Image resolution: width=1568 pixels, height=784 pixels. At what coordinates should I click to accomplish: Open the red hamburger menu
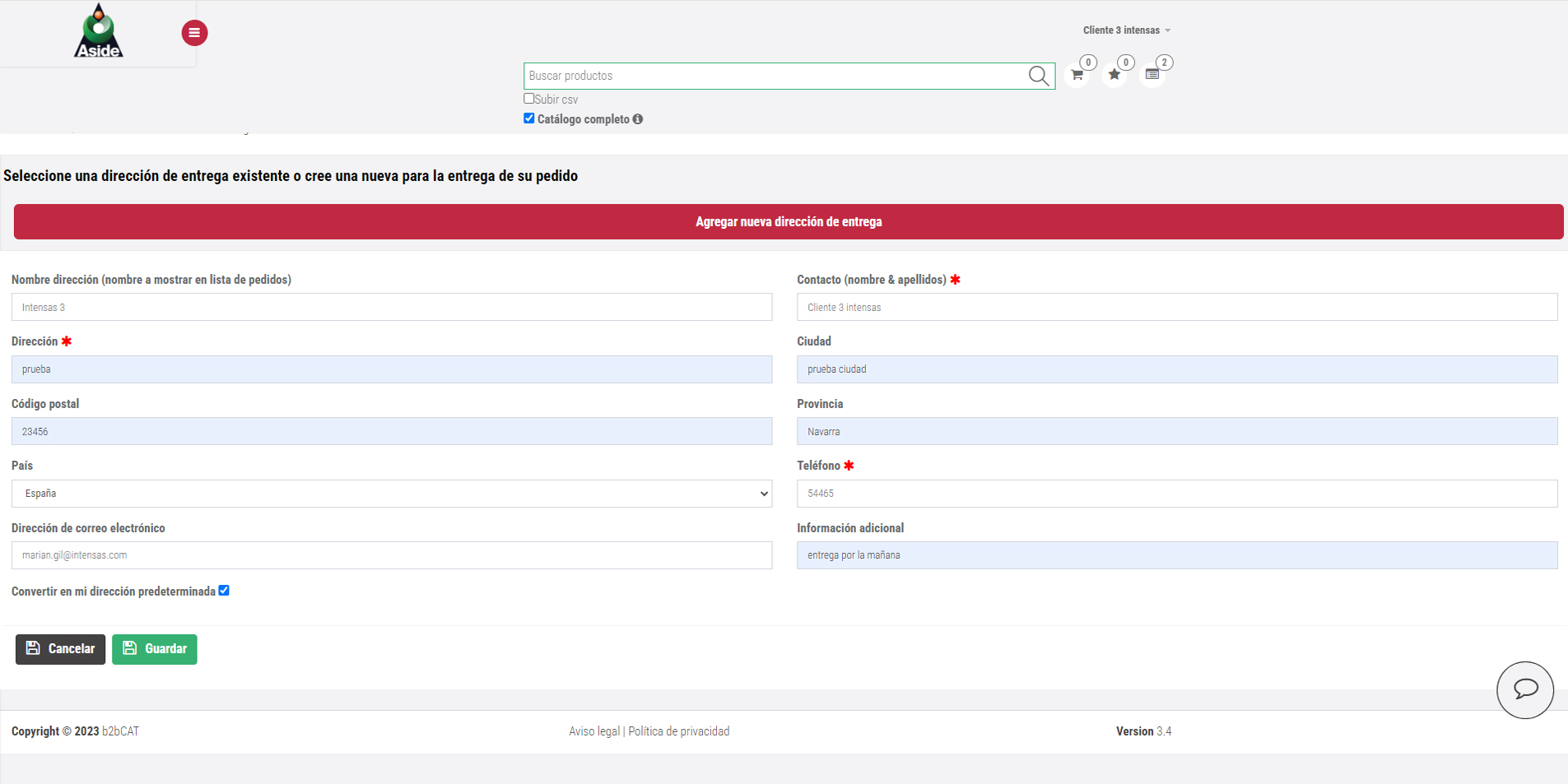(x=194, y=33)
